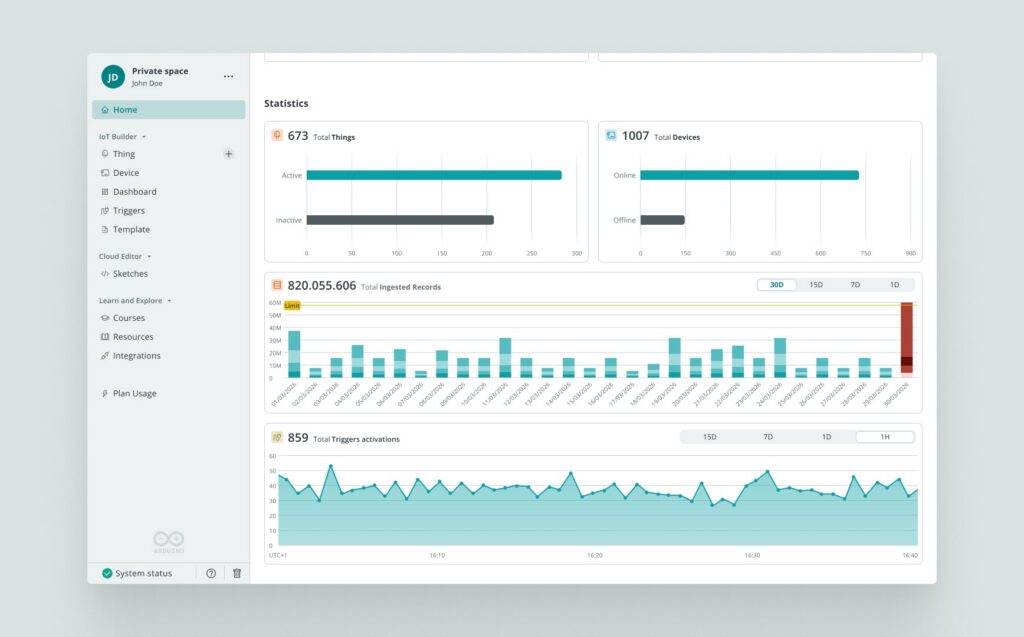The image size is (1024, 637).
Task: Click the Ingested Records icon
Action: [277, 285]
